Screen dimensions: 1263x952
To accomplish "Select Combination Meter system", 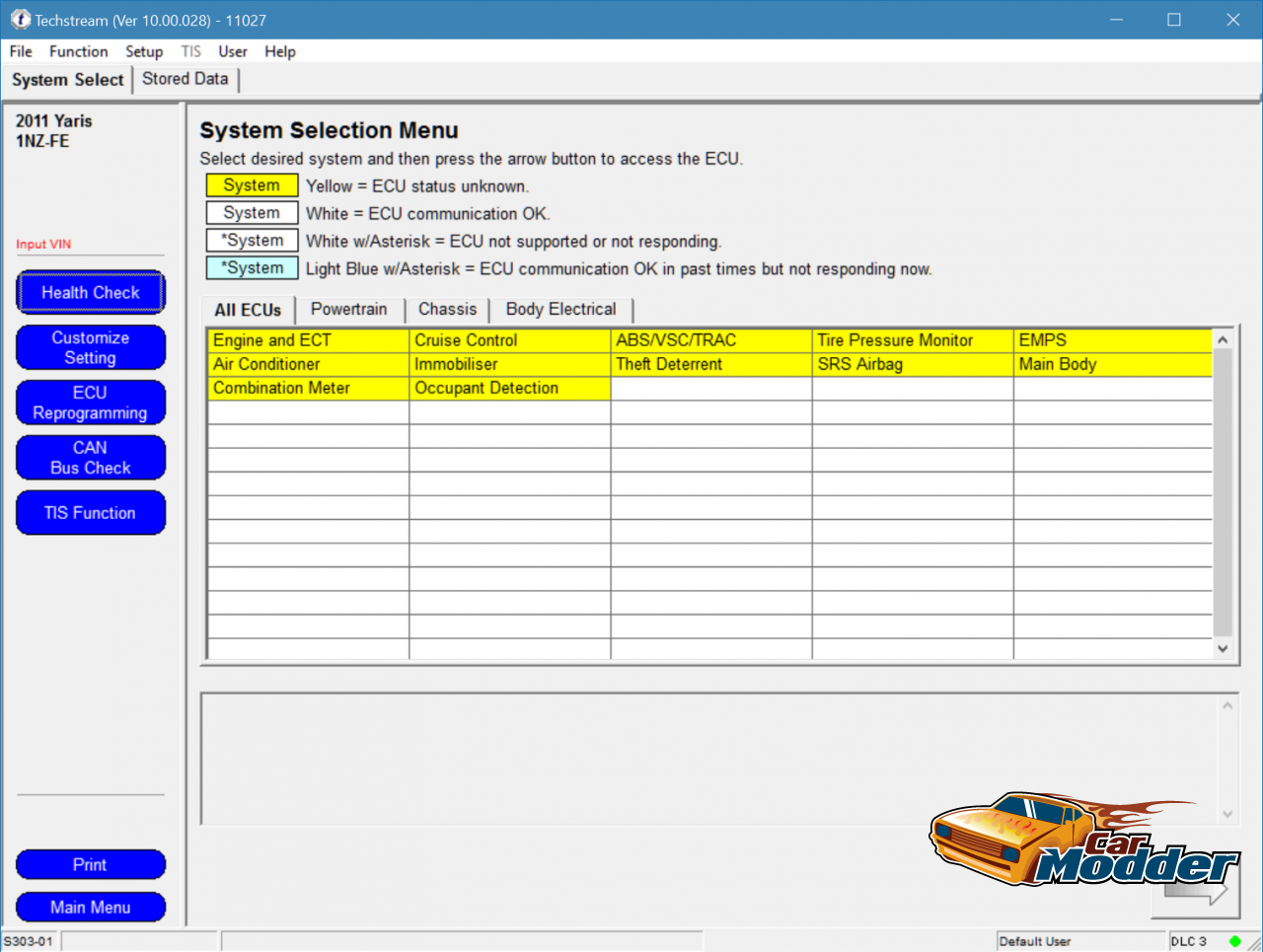I will coord(309,388).
